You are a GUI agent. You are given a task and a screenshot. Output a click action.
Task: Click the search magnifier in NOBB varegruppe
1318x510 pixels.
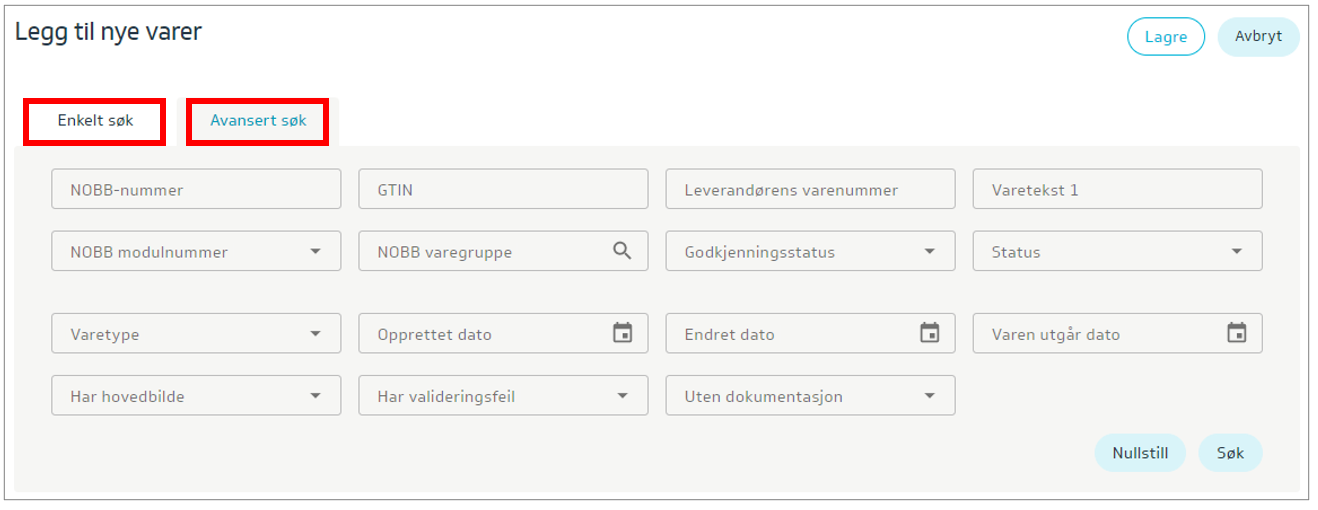click(622, 251)
